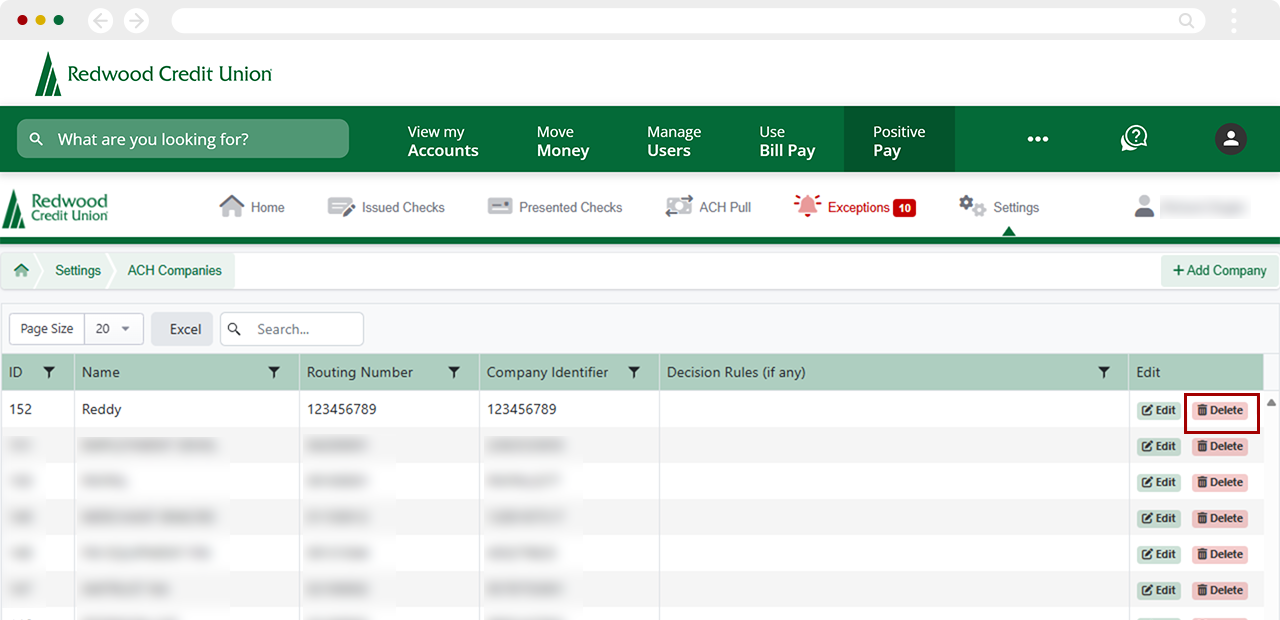1280x620 pixels.
Task: Open the help chat bubble icon
Action: [x=1134, y=138]
